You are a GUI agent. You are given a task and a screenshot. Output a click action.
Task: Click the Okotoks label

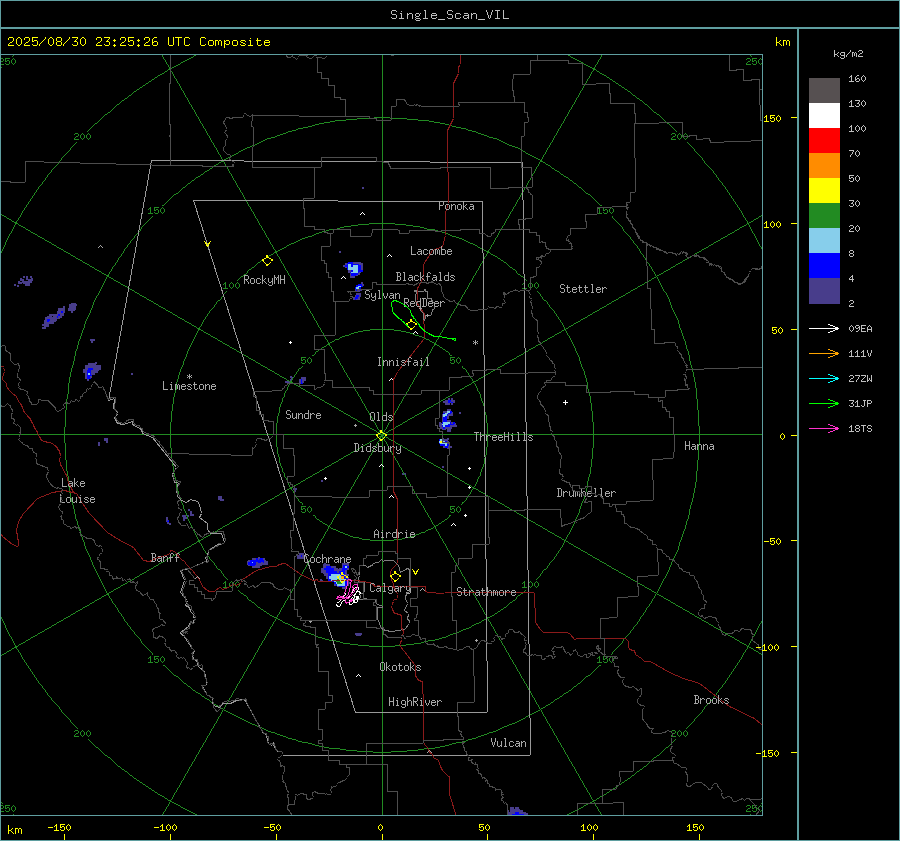pyautogui.click(x=400, y=667)
